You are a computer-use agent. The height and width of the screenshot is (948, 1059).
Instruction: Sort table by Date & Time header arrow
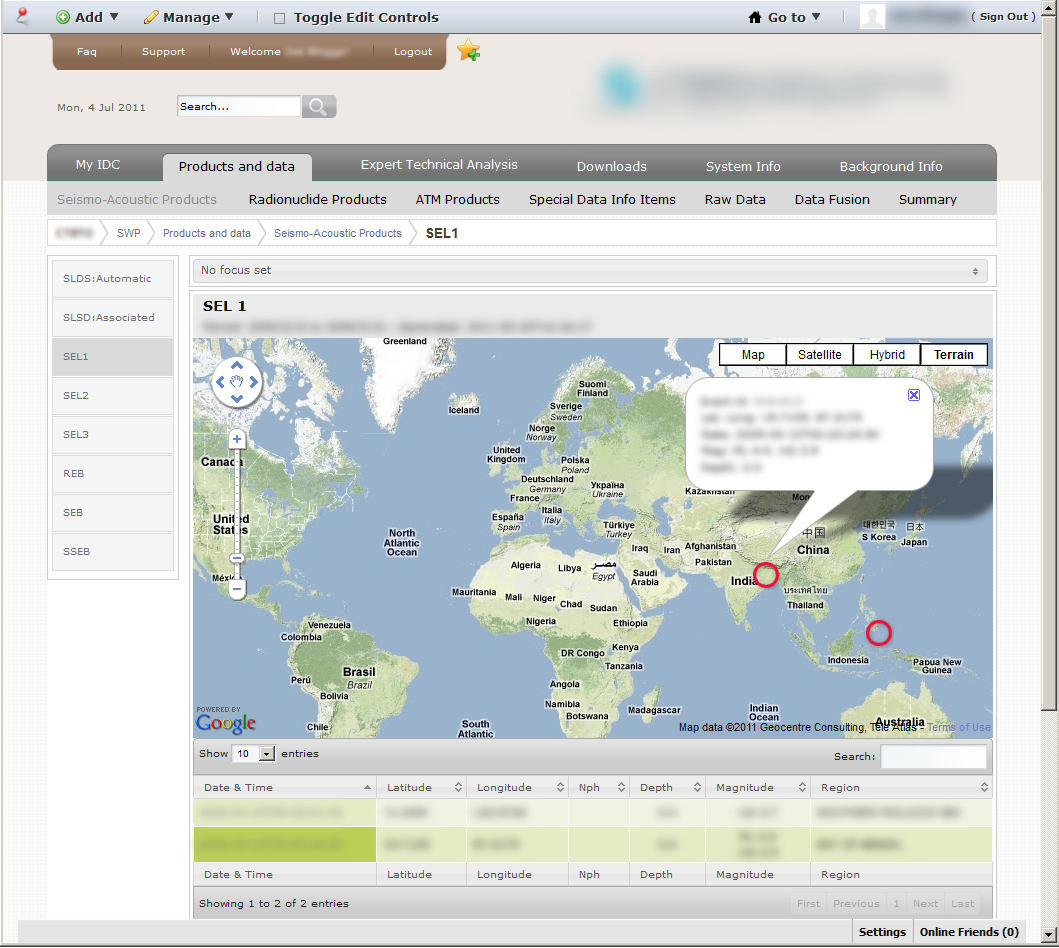(367, 787)
